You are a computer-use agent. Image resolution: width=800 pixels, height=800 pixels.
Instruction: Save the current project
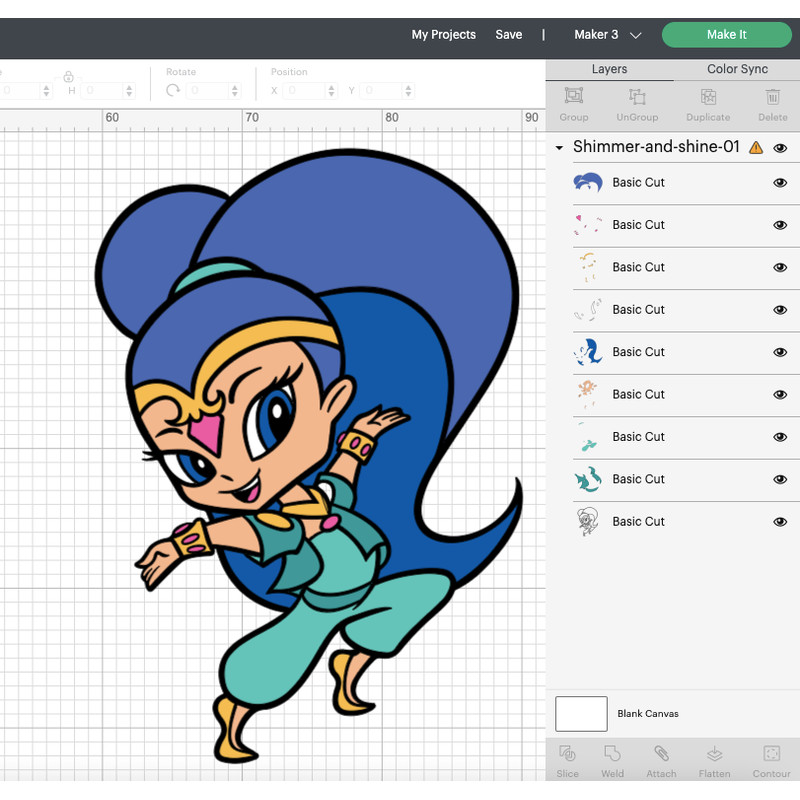click(x=509, y=34)
